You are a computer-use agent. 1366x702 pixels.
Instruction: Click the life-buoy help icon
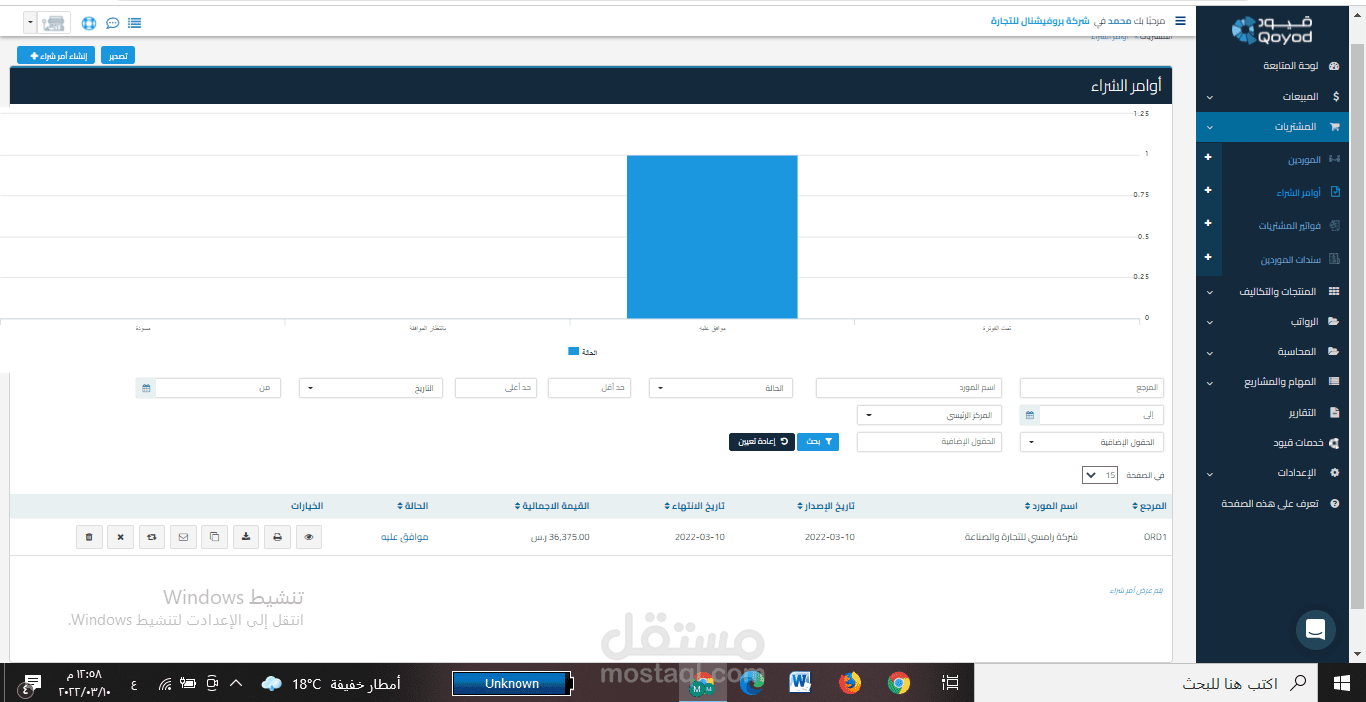89,22
